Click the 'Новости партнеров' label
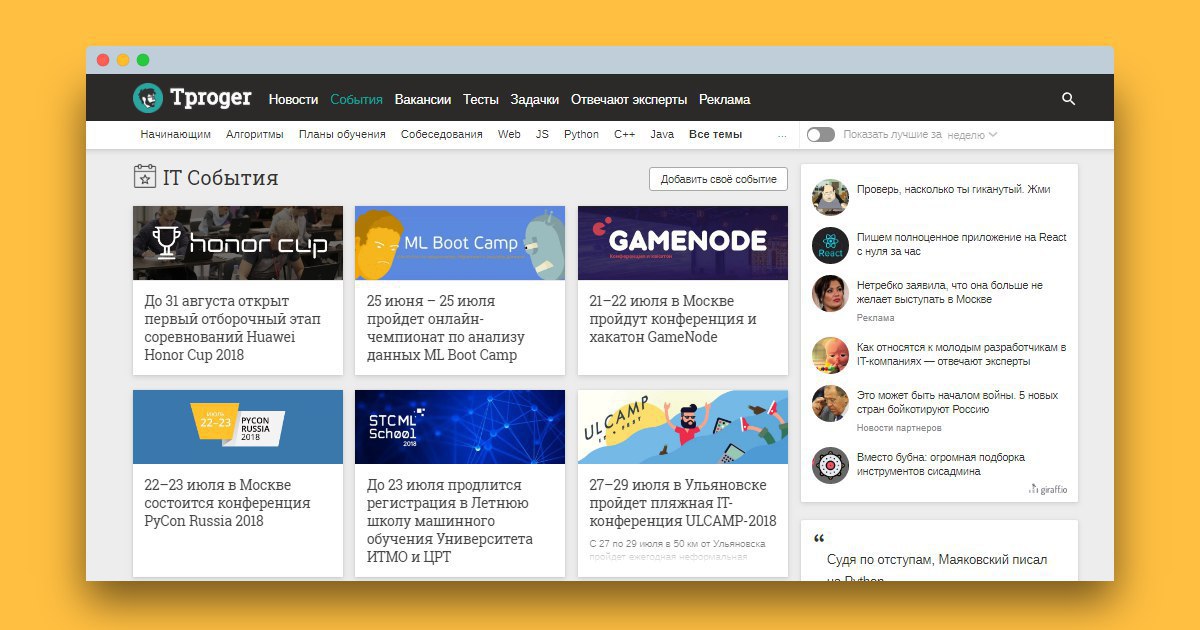1200x630 pixels. (899, 428)
